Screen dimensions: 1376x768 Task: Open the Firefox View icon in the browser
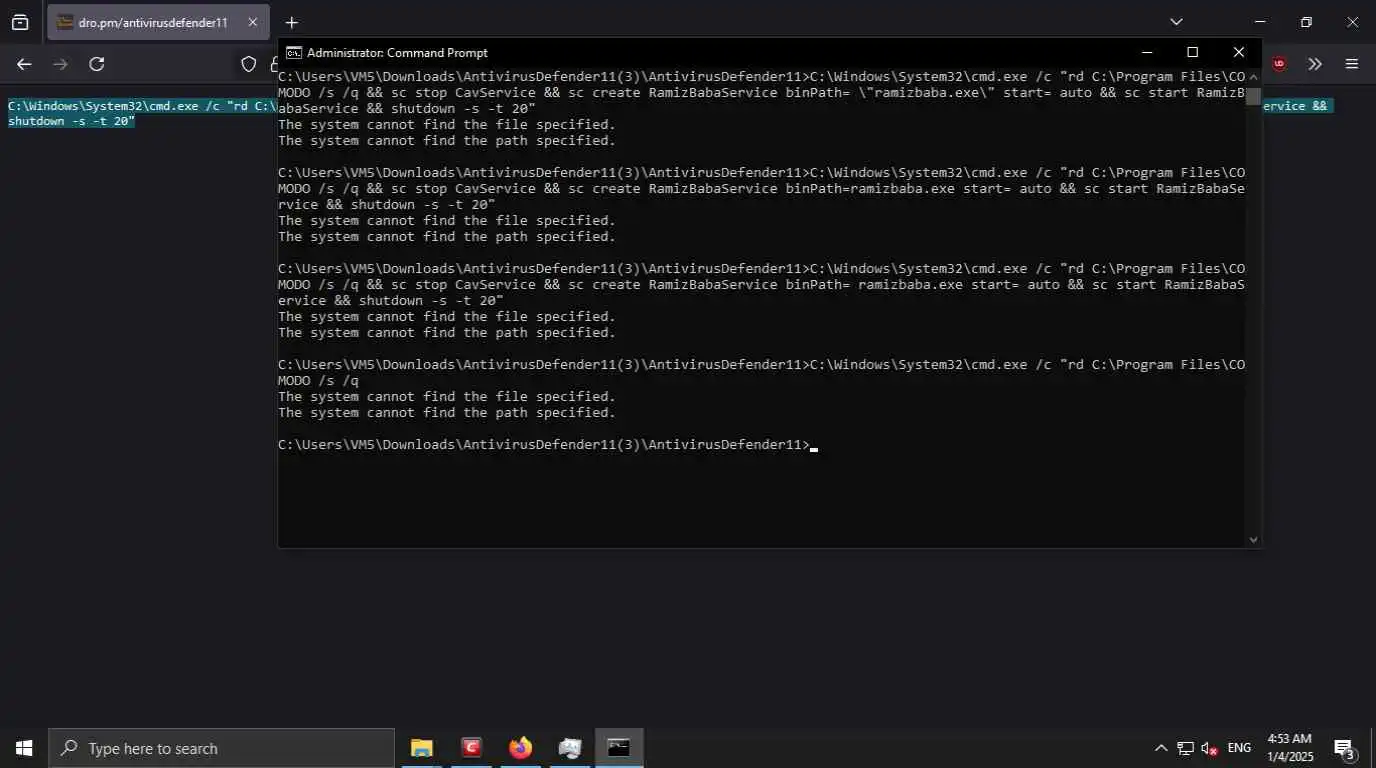point(20,22)
